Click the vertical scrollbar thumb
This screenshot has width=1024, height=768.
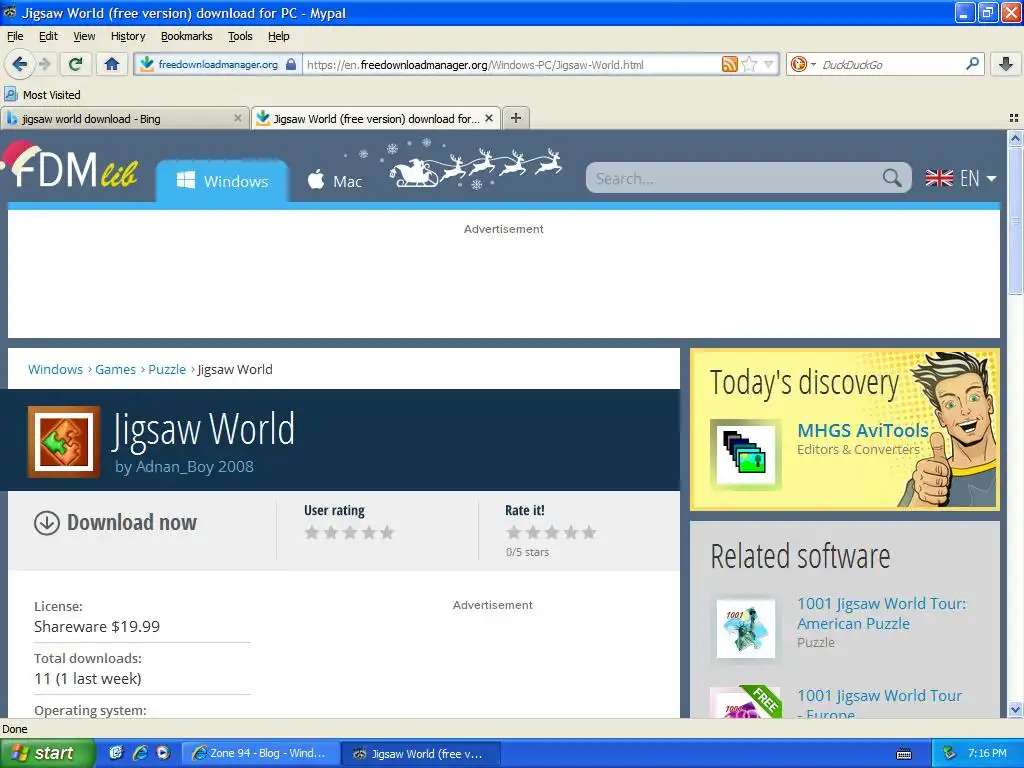[1015, 221]
